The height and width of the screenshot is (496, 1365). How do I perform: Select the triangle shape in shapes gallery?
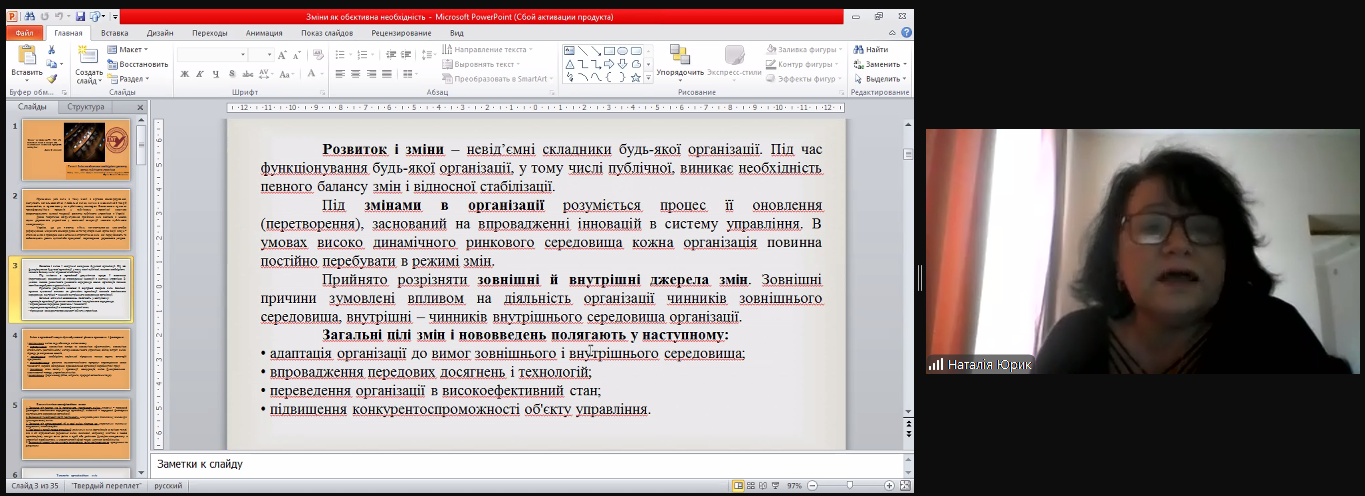pos(569,64)
